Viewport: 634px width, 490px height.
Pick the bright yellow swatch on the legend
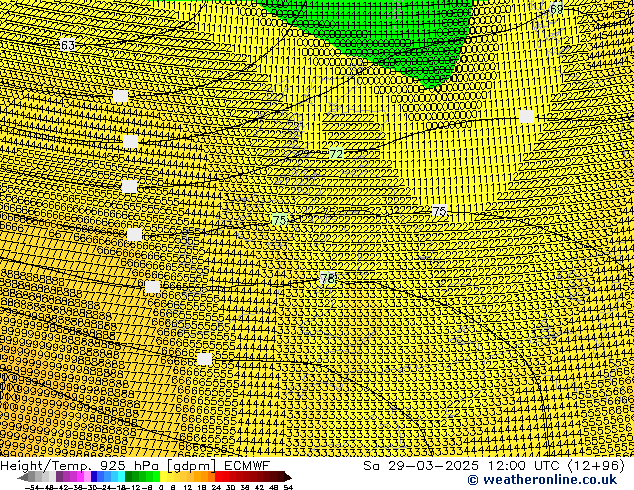click(x=163, y=477)
